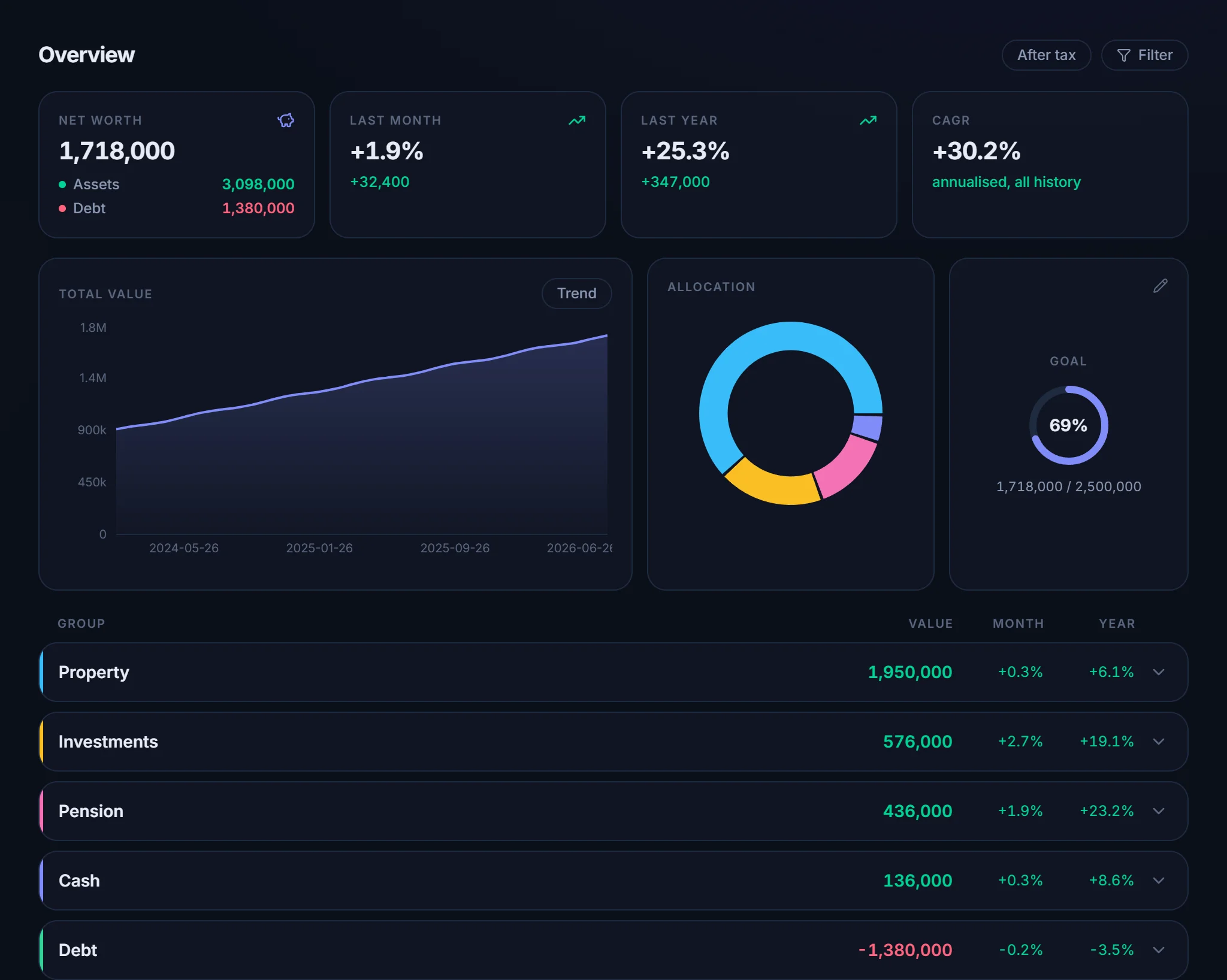Screen dimensions: 1227x980
Task: Click the yellow Investments segment of allocation donut
Action: [773, 488]
